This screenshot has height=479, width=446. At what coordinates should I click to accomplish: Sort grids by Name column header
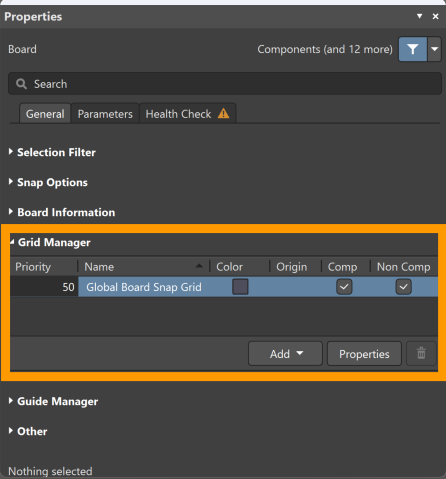144,267
